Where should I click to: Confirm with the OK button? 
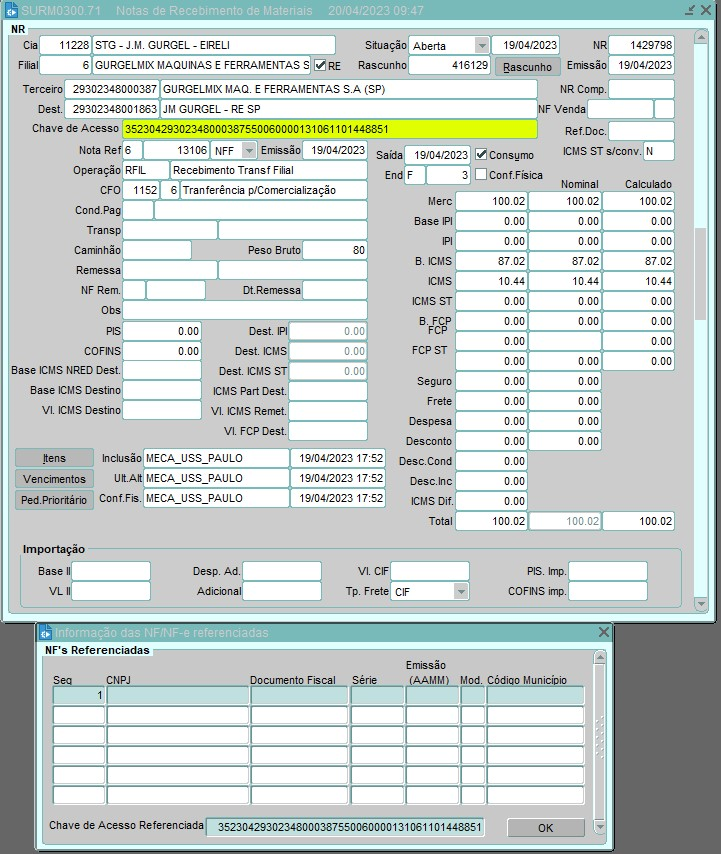(x=545, y=828)
